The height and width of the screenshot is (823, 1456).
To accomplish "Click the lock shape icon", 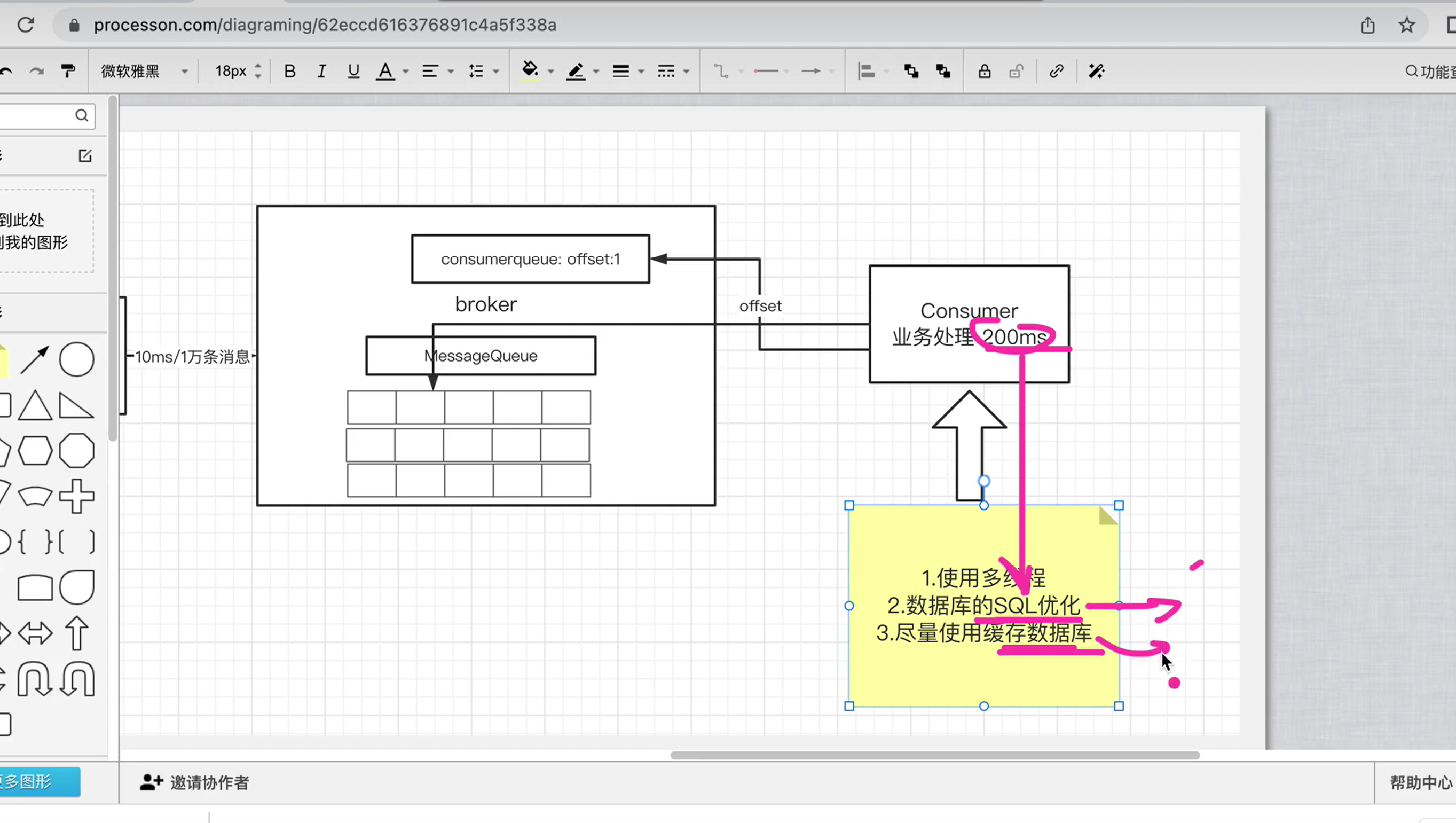I will [x=984, y=71].
